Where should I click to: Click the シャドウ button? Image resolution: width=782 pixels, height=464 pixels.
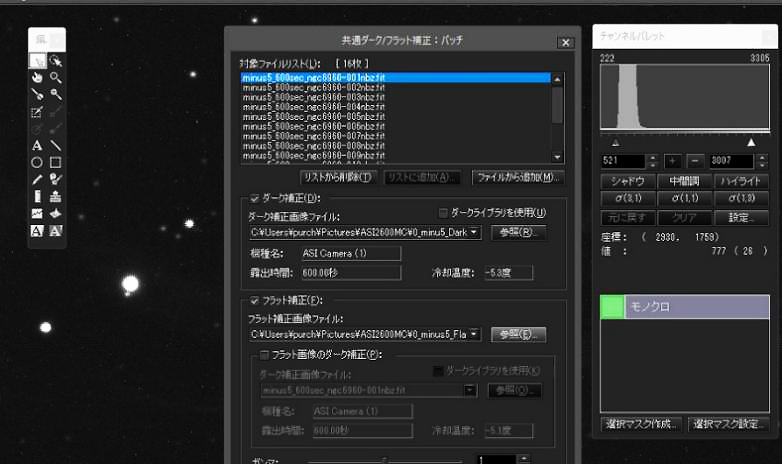pos(628,181)
